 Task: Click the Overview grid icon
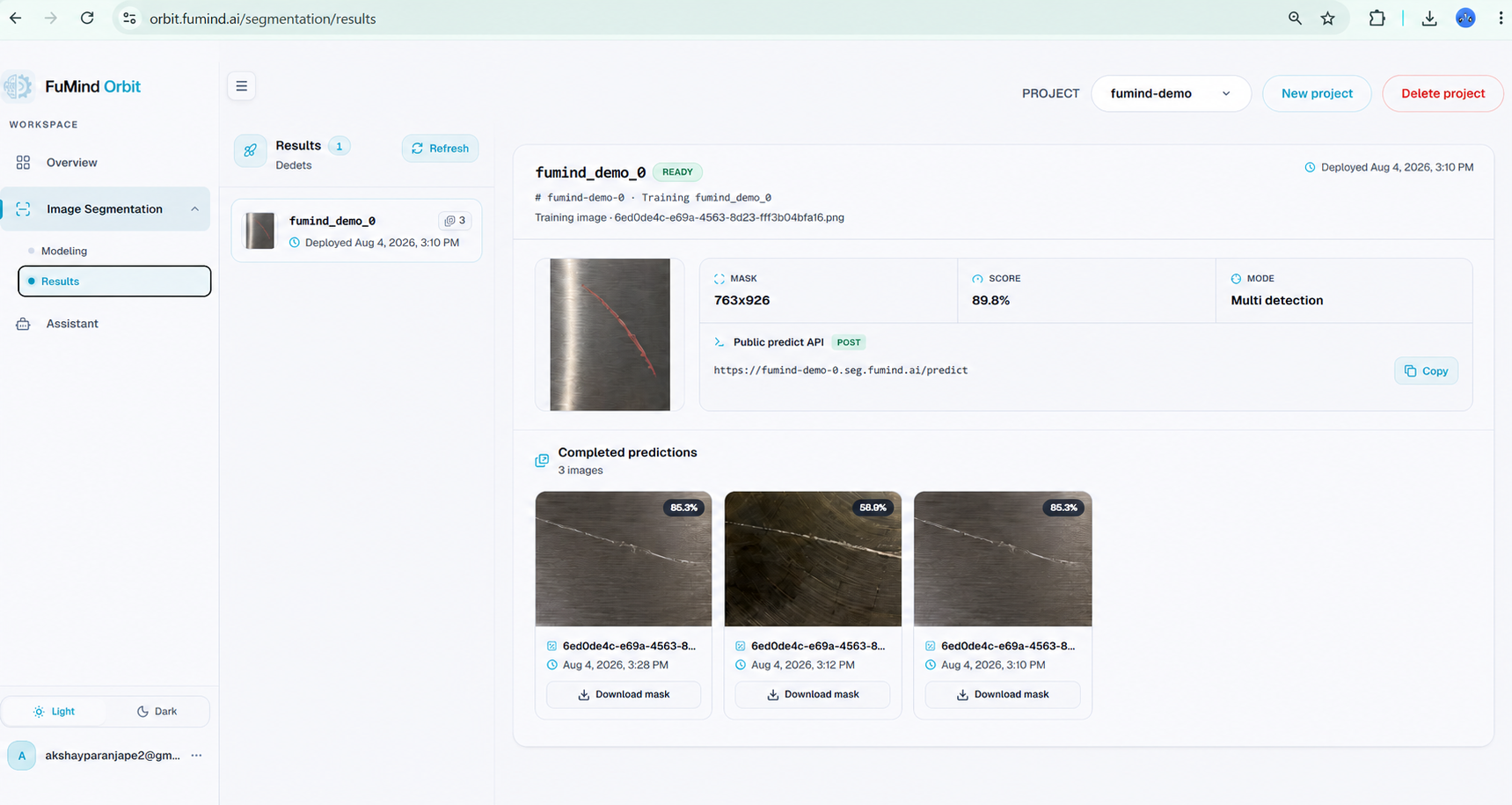click(23, 163)
